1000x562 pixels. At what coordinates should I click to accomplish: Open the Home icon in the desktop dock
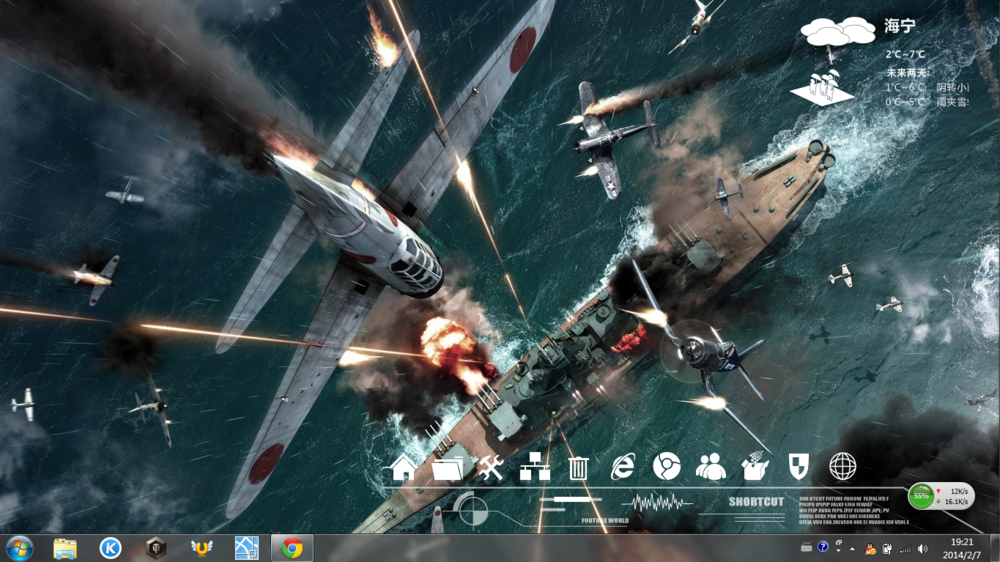(403, 467)
